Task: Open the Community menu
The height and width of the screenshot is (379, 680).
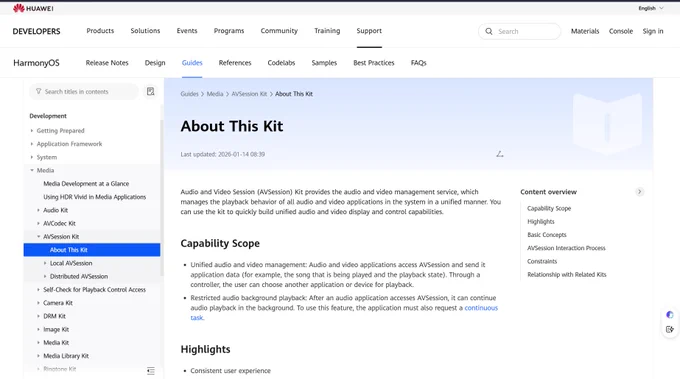Action: click(279, 31)
